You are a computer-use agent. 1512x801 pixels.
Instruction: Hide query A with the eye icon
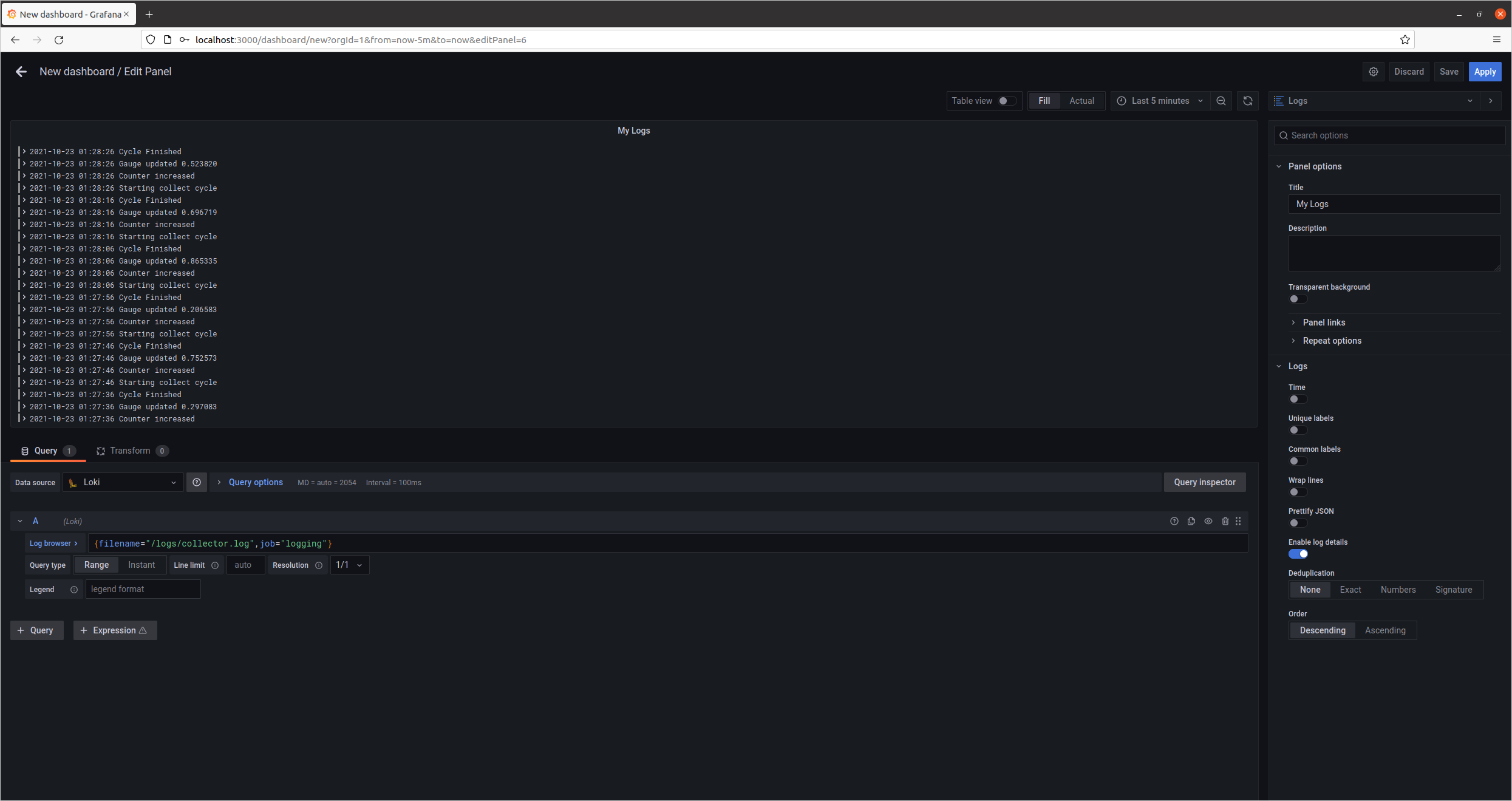coord(1208,521)
